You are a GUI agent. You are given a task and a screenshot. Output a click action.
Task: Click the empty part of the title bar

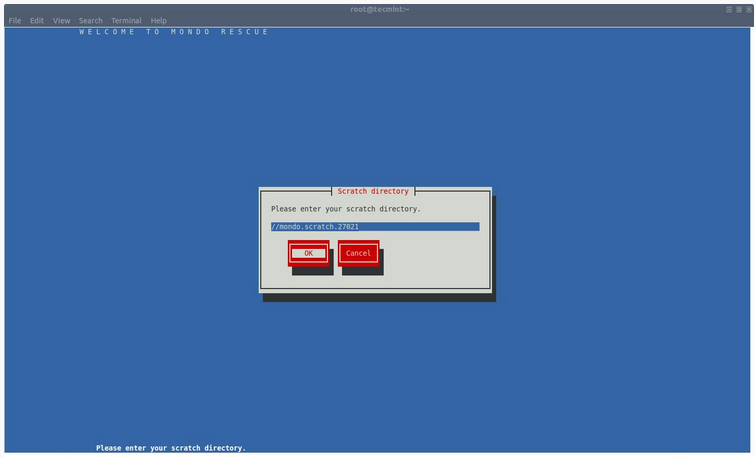tap(200, 9)
